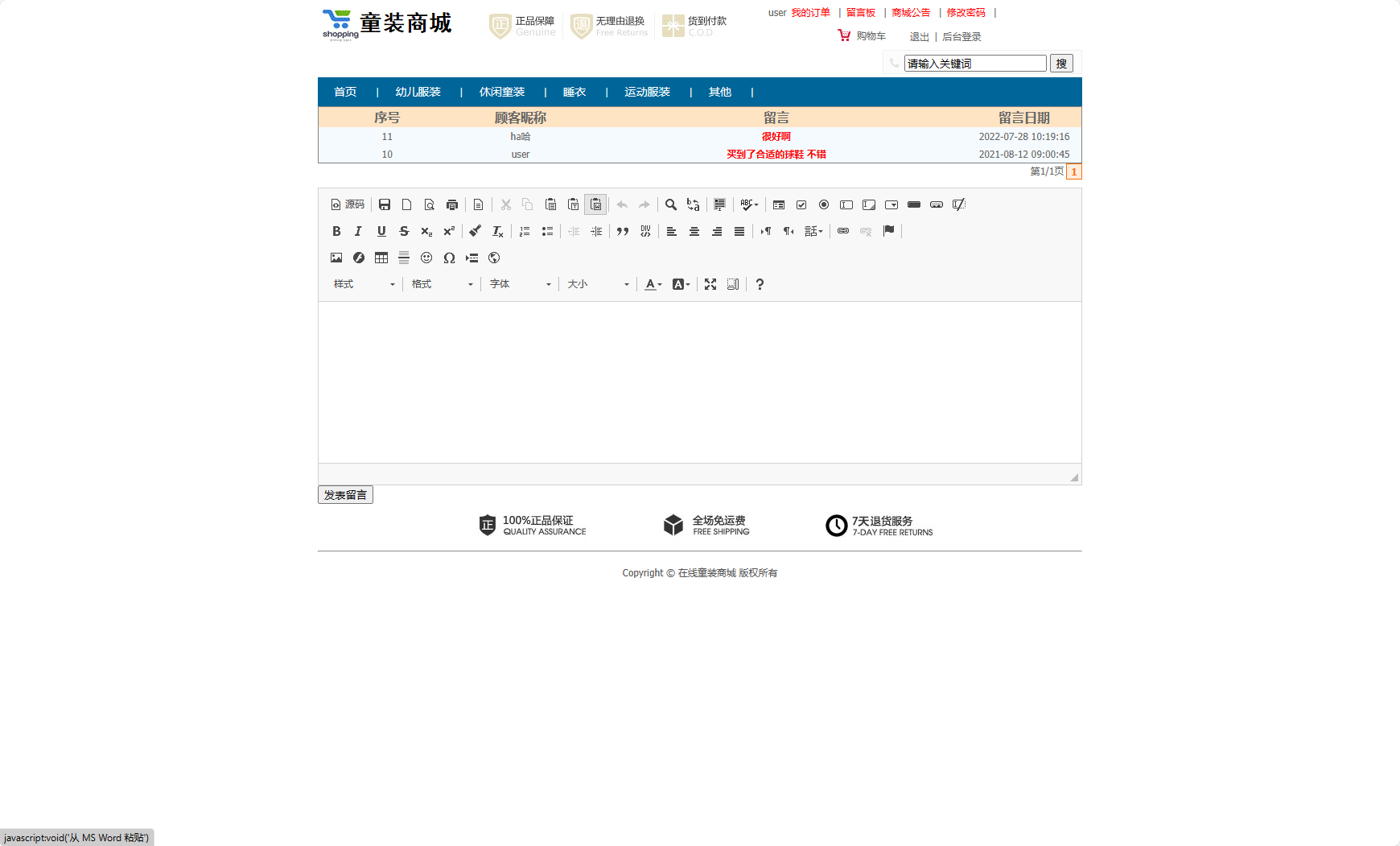Open the 格式 paragraph format dropdown
The width and height of the screenshot is (1400, 846).
tap(441, 284)
